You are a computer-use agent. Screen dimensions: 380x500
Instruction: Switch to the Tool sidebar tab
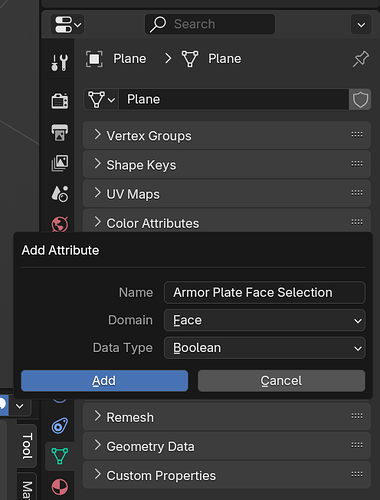pos(27,446)
